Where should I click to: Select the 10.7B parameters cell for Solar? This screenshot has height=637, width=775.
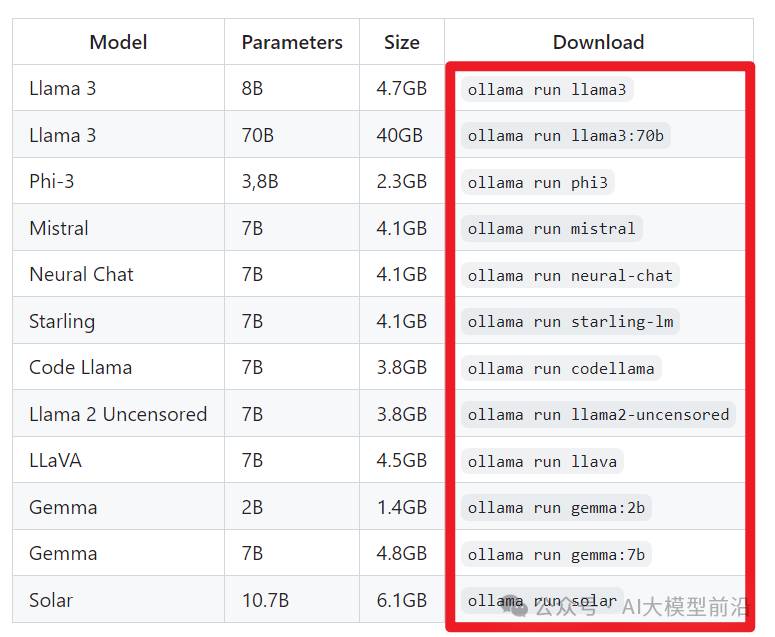(x=265, y=600)
